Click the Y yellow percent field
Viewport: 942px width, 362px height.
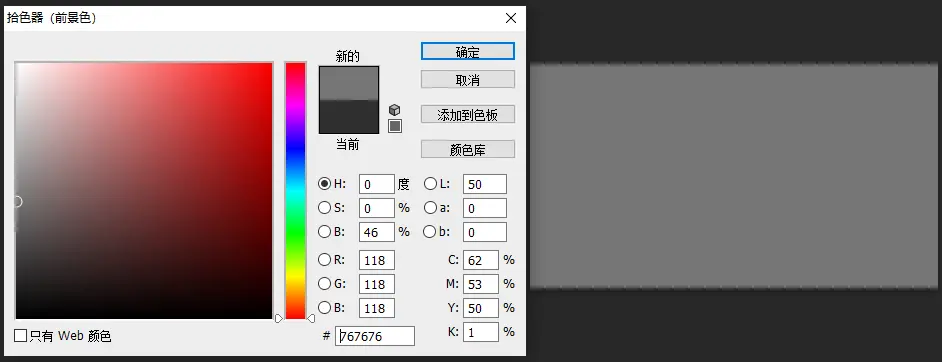click(x=481, y=308)
